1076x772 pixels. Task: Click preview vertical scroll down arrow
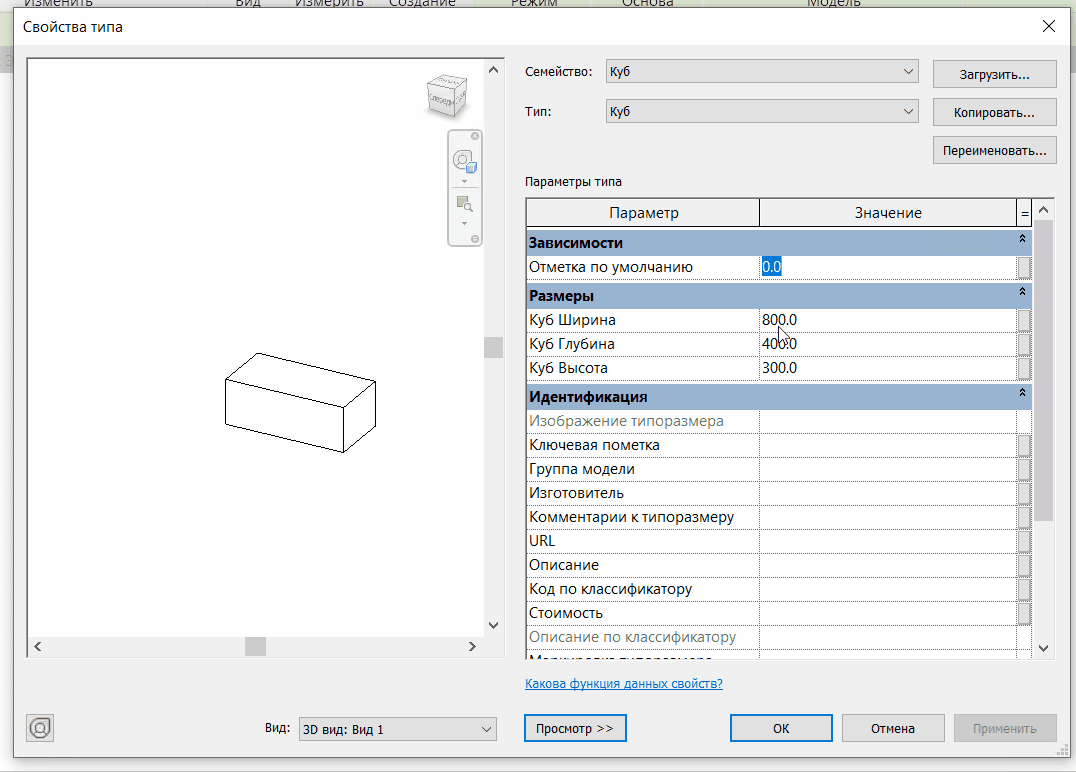[x=493, y=625]
